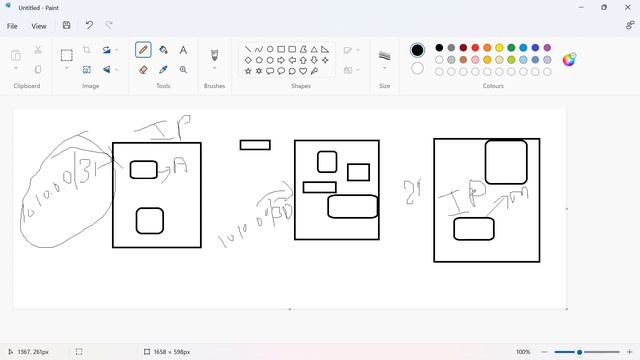Screen dimensions: 640x360
Task: Select the Text tool
Action: point(183,50)
